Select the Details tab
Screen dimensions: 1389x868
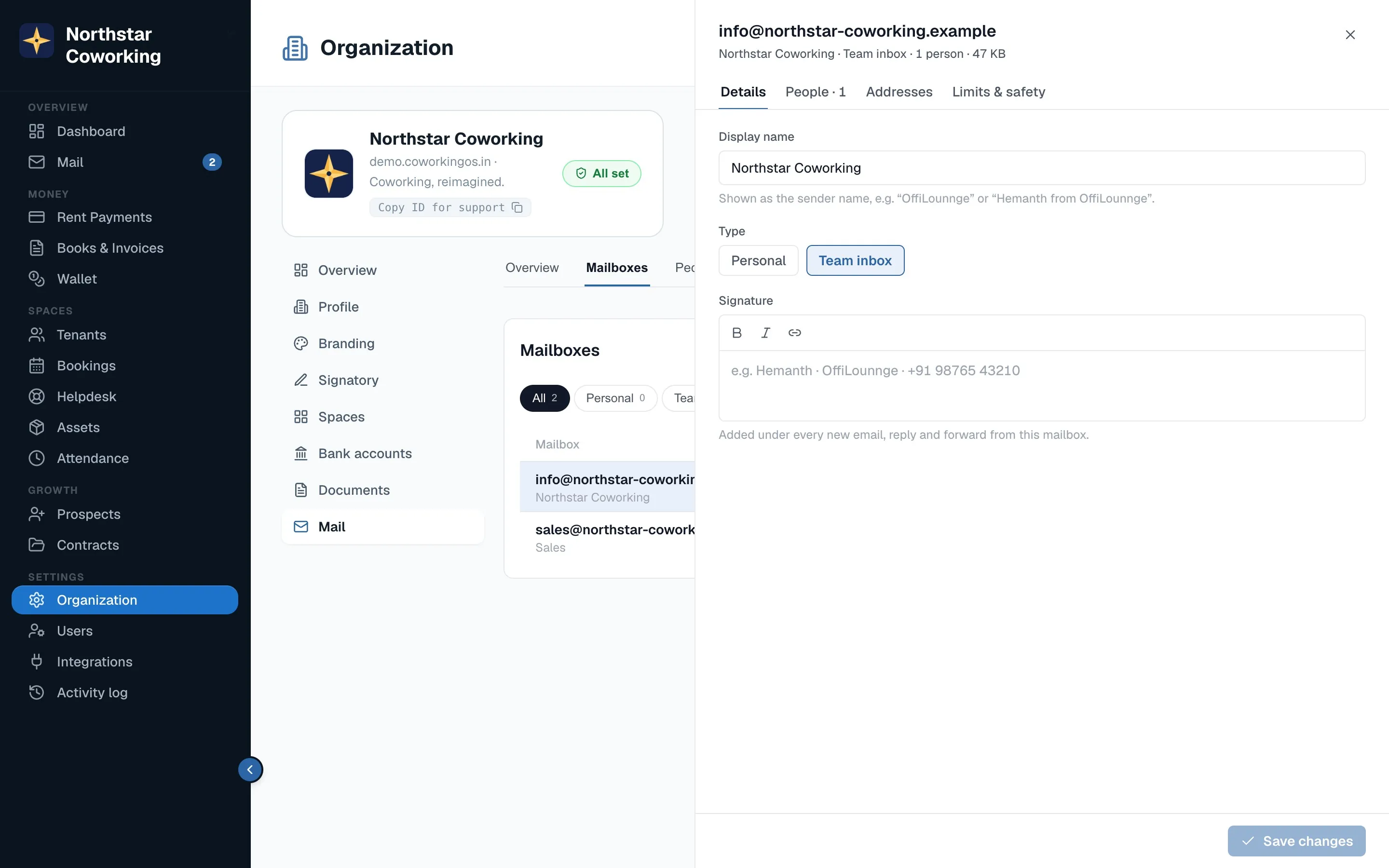(x=743, y=92)
